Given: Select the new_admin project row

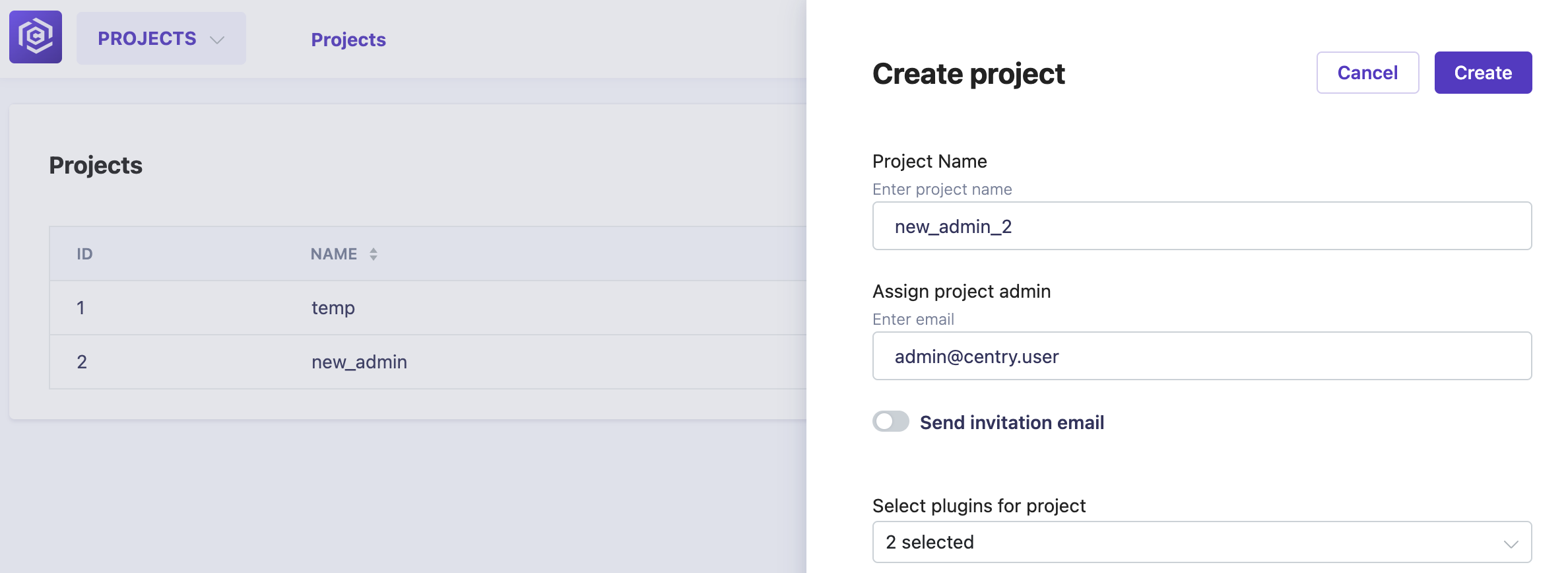Looking at the screenshot, I should click(x=428, y=362).
